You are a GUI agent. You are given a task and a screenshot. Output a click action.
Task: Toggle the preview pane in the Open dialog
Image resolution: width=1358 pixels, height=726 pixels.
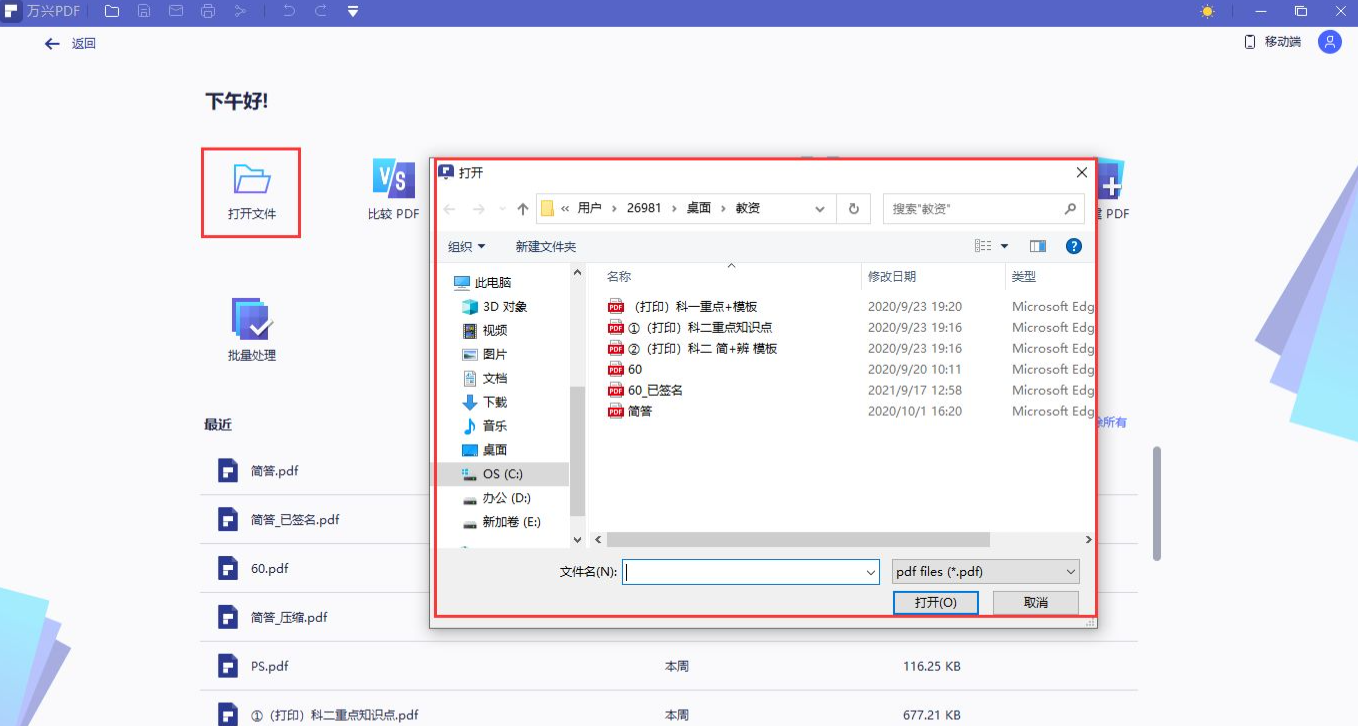(x=1037, y=245)
